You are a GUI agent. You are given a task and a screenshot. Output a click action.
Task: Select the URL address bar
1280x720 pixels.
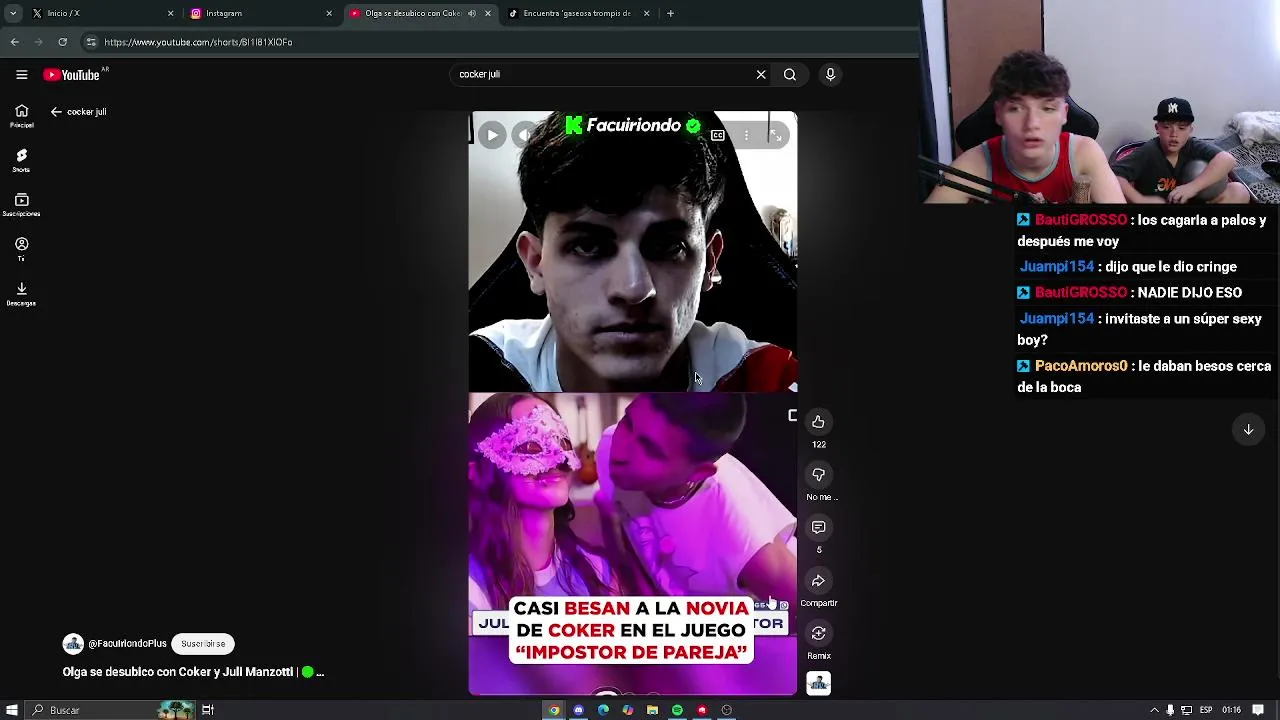pos(500,42)
